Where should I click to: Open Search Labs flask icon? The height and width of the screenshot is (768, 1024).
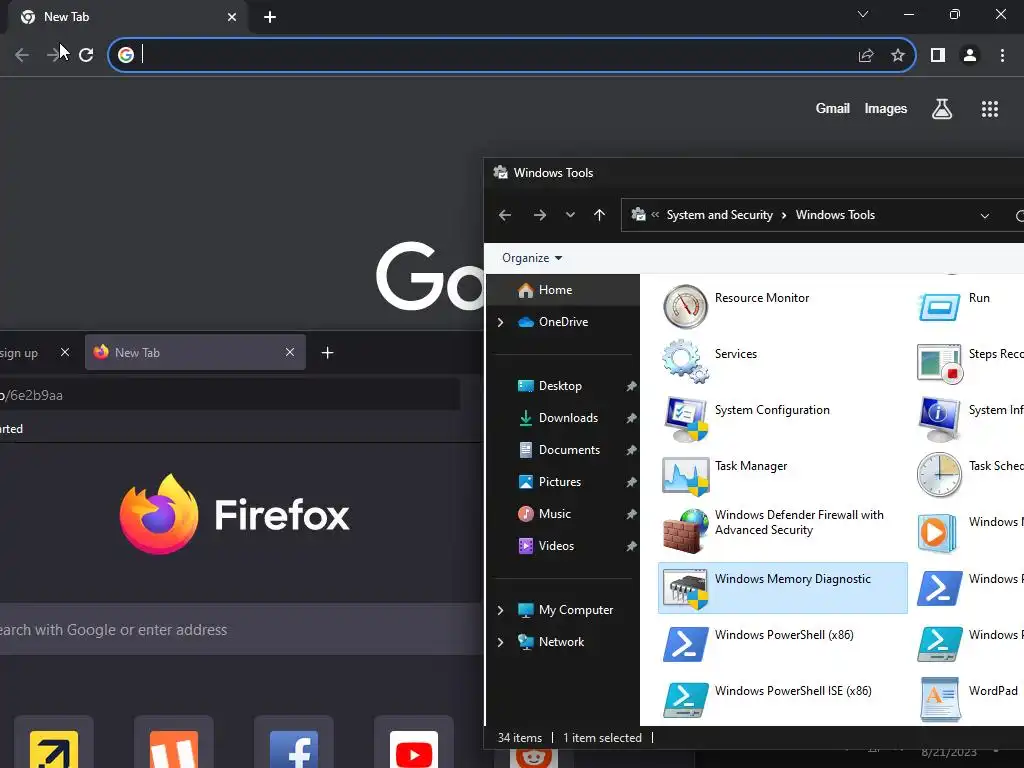click(942, 109)
